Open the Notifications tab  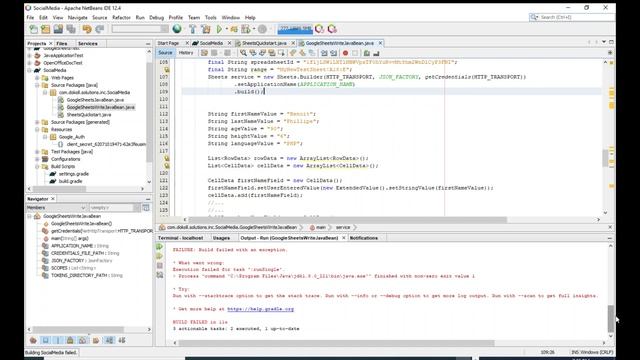(364, 238)
